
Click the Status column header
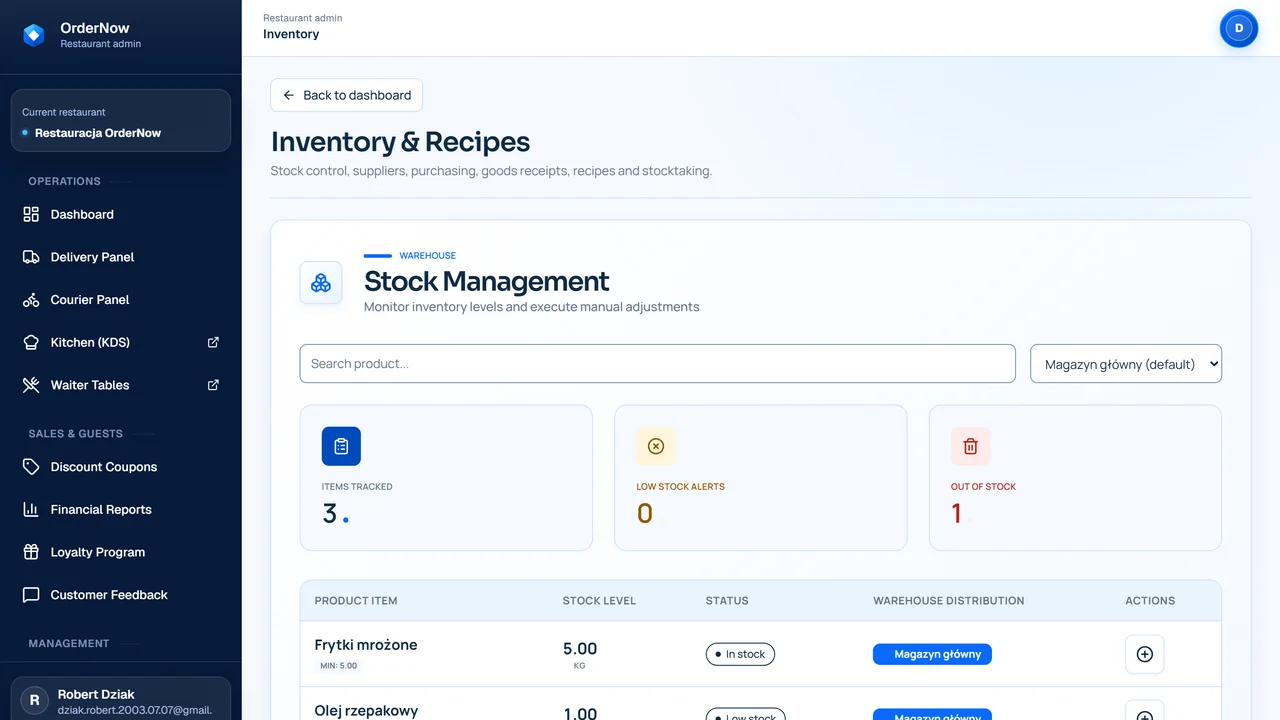727,601
